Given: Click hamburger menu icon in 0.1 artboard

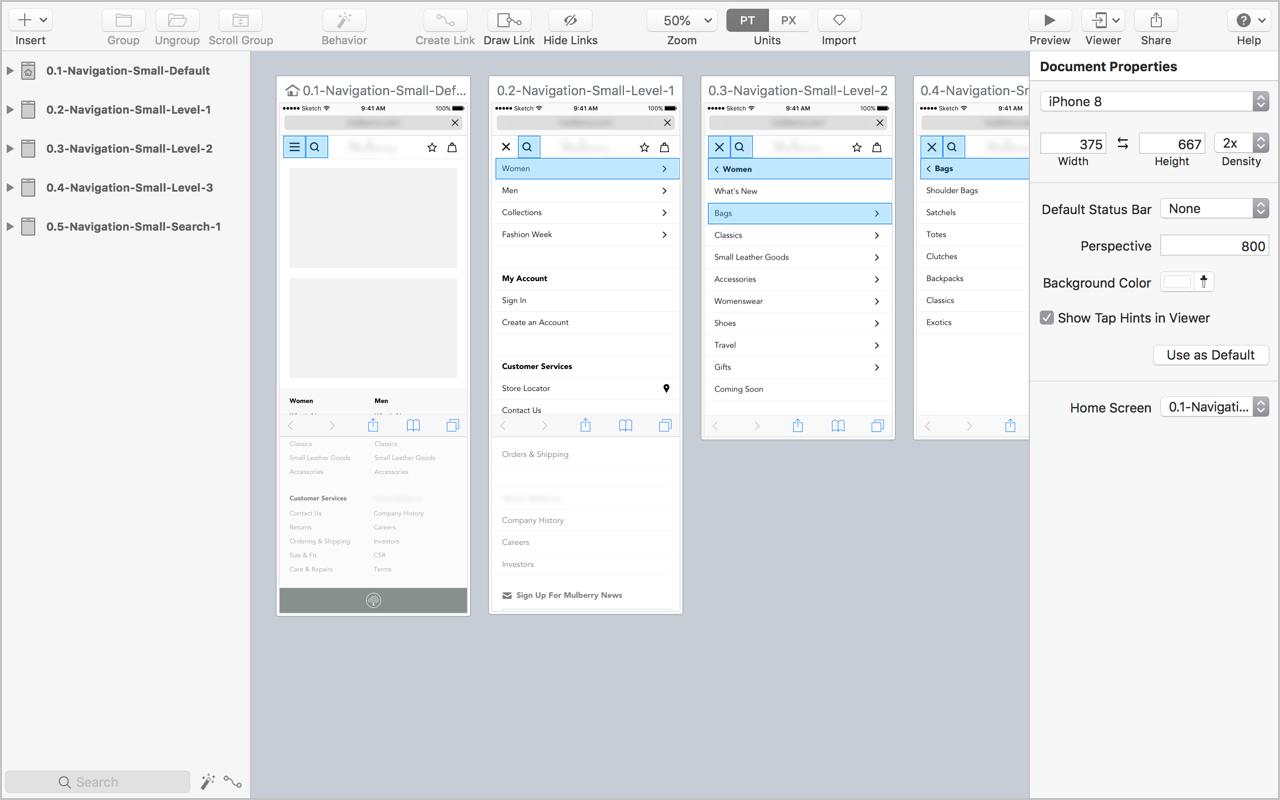Looking at the screenshot, I should pyautogui.click(x=294, y=147).
